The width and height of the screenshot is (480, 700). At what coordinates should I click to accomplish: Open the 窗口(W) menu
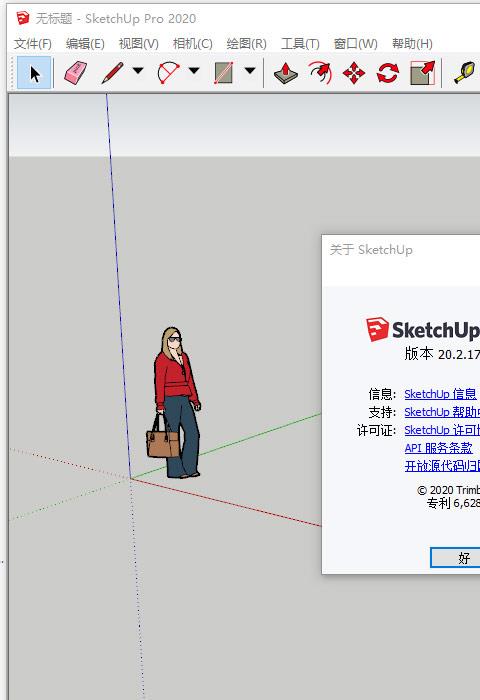tap(355, 44)
